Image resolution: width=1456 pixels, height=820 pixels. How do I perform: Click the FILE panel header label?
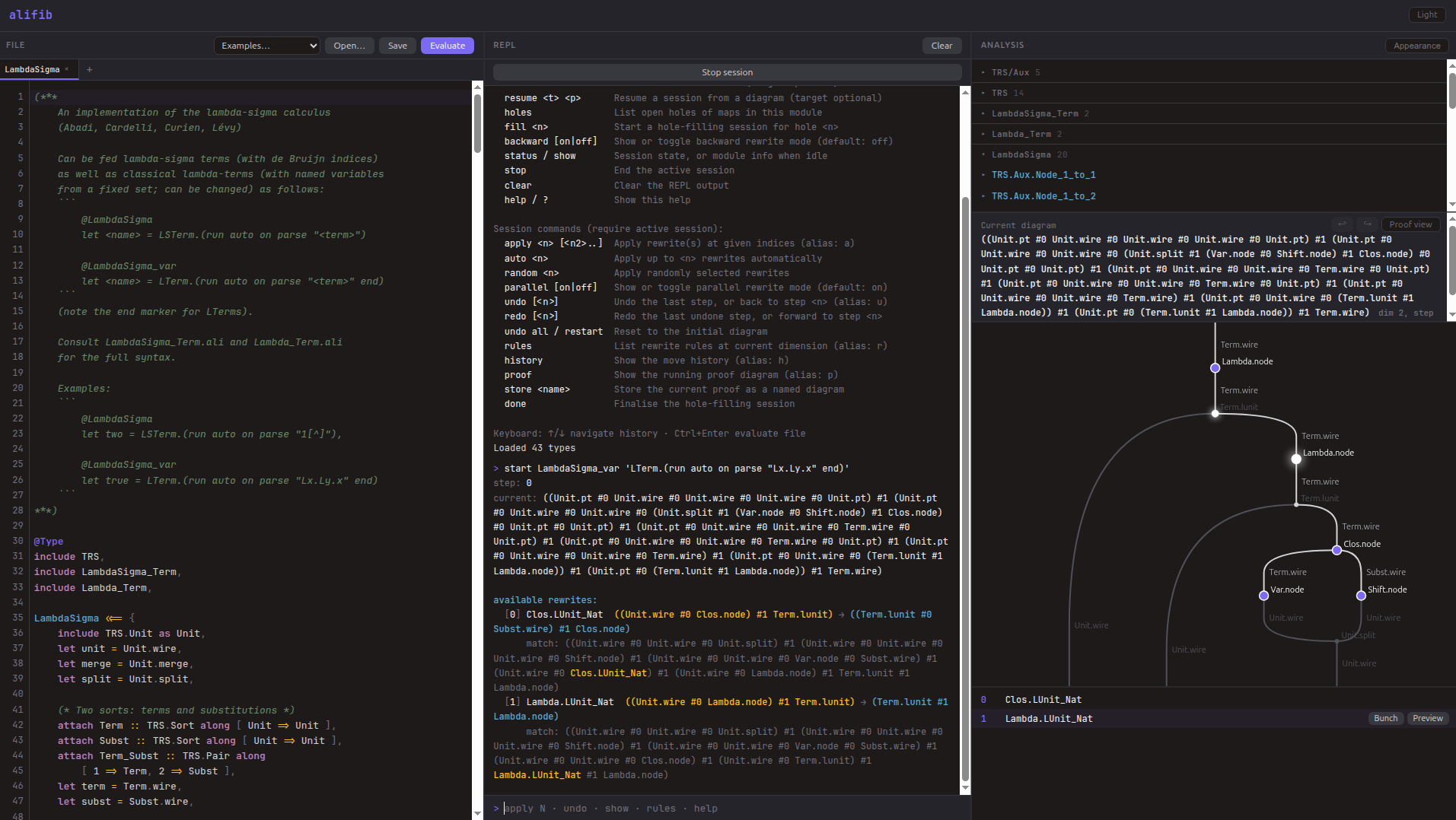pyautogui.click(x=15, y=46)
